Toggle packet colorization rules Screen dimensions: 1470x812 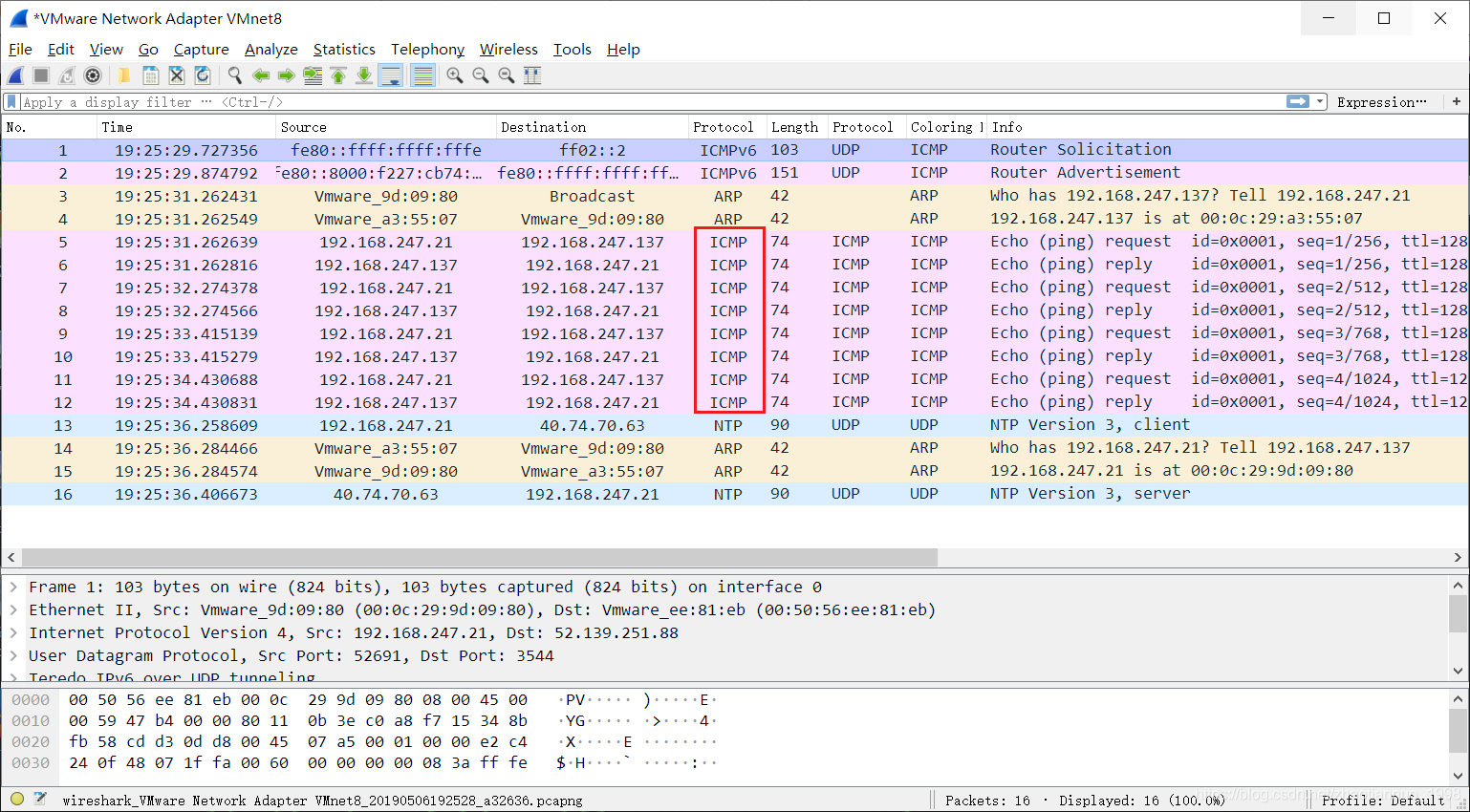[x=422, y=75]
